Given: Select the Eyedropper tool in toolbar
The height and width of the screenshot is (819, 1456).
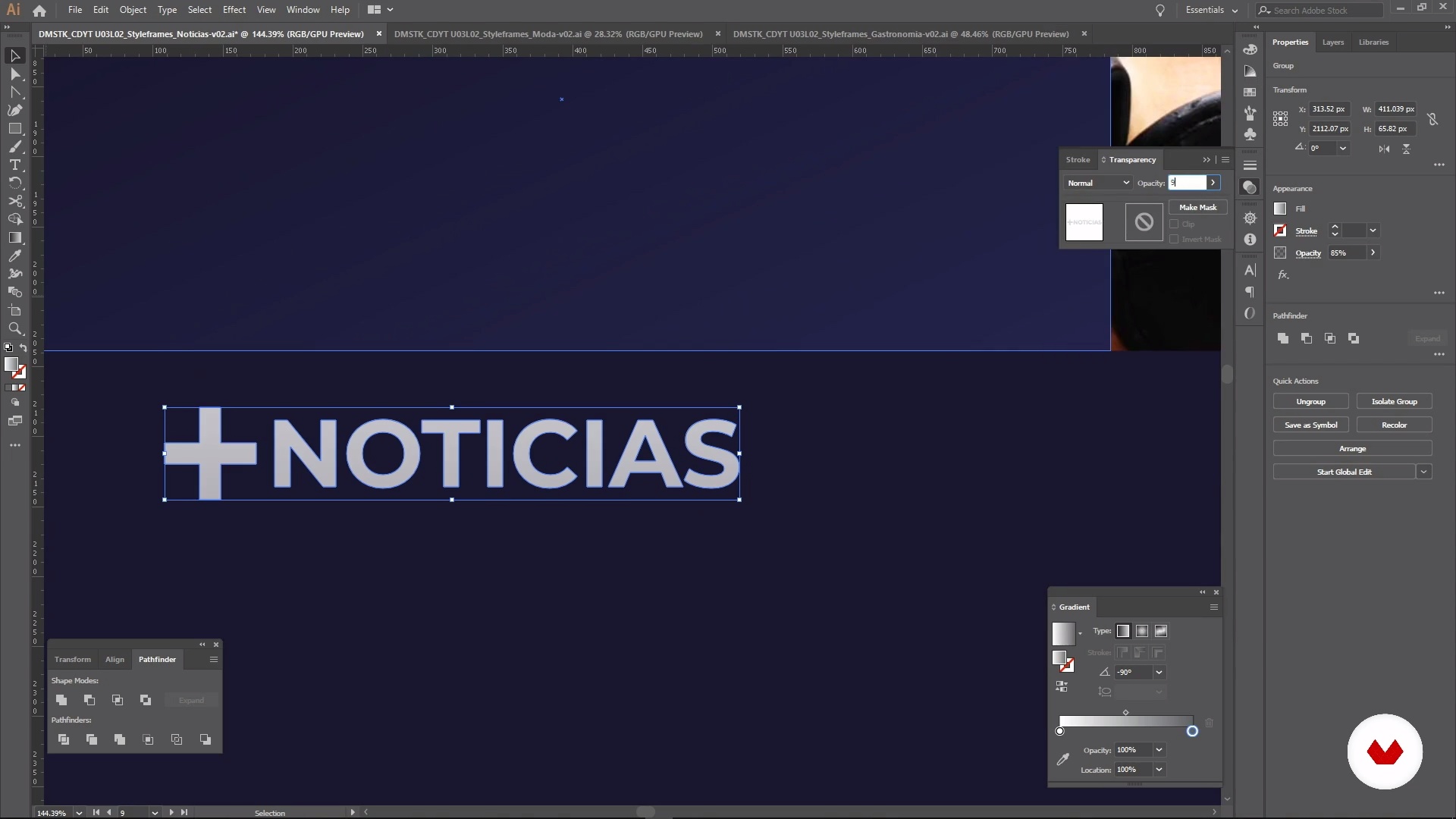Looking at the screenshot, I should (x=14, y=256).
